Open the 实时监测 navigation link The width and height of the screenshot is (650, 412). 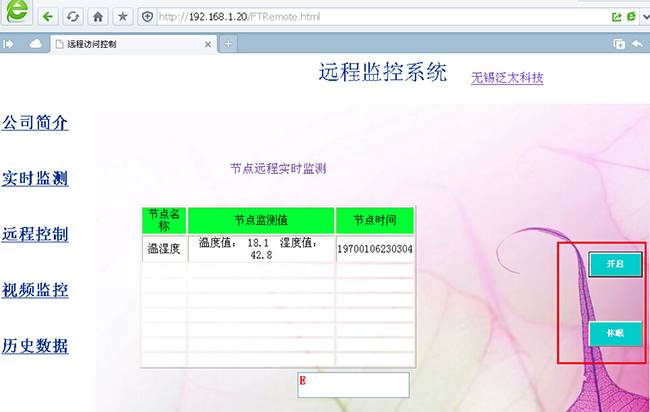(x=35, y=179)
